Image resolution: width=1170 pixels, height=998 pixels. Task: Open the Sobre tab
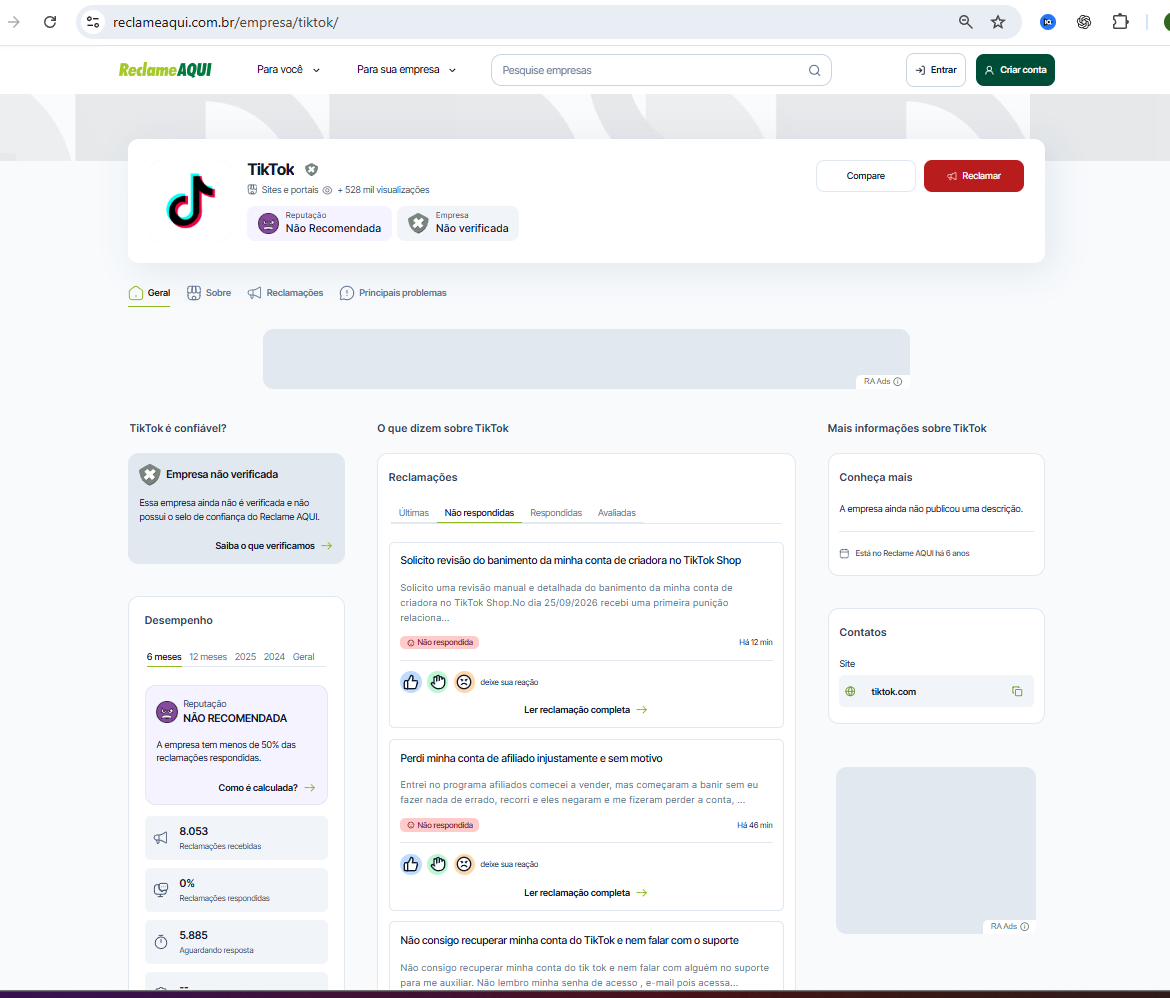tap(209, 293)
